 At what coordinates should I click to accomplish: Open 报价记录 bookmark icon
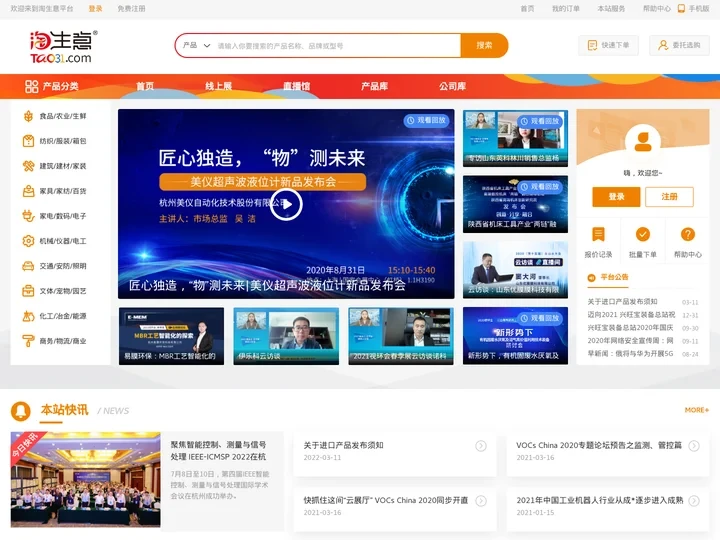click(598, 234)
